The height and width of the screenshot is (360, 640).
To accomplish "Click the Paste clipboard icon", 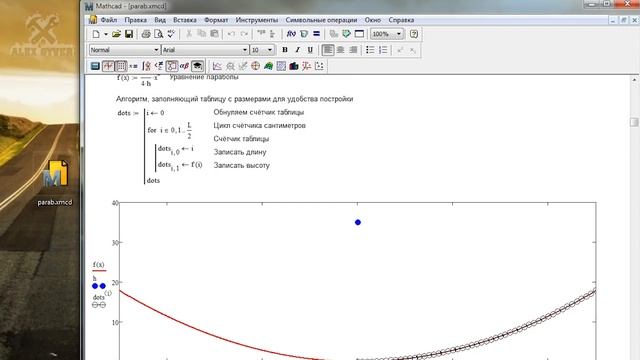I will 214,34.
